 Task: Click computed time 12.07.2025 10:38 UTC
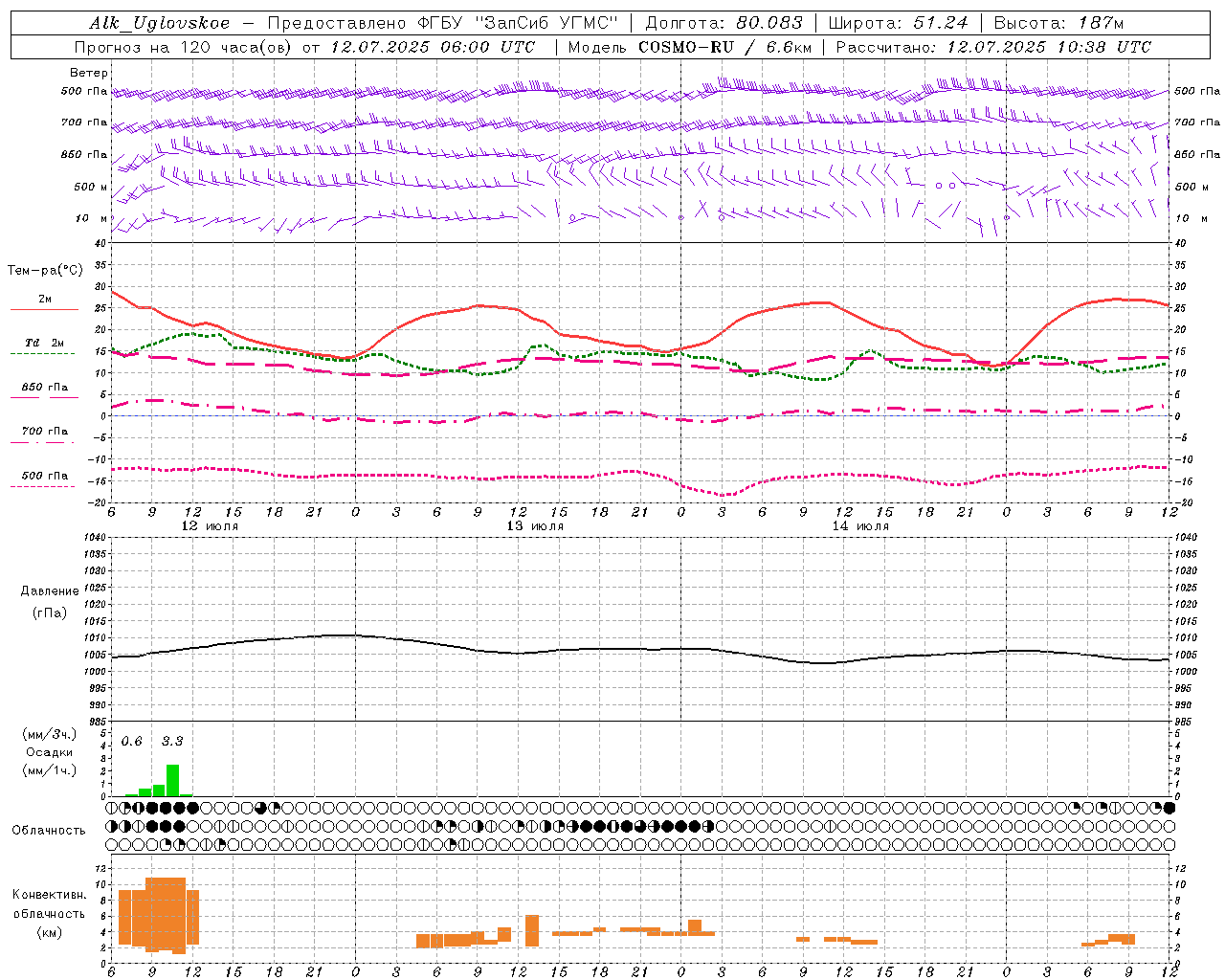(x=1049, y=47)
